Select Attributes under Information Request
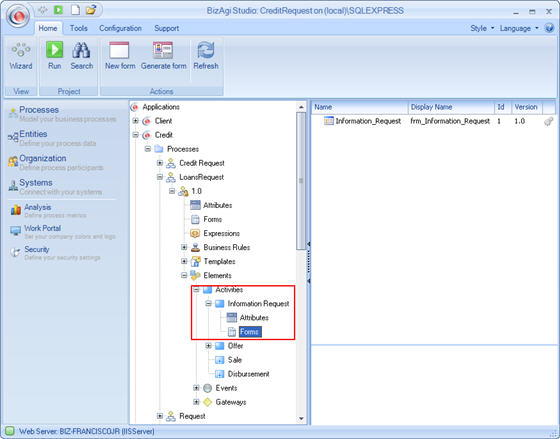Screen dimensions: 560x439 click(x=254, y=318)
